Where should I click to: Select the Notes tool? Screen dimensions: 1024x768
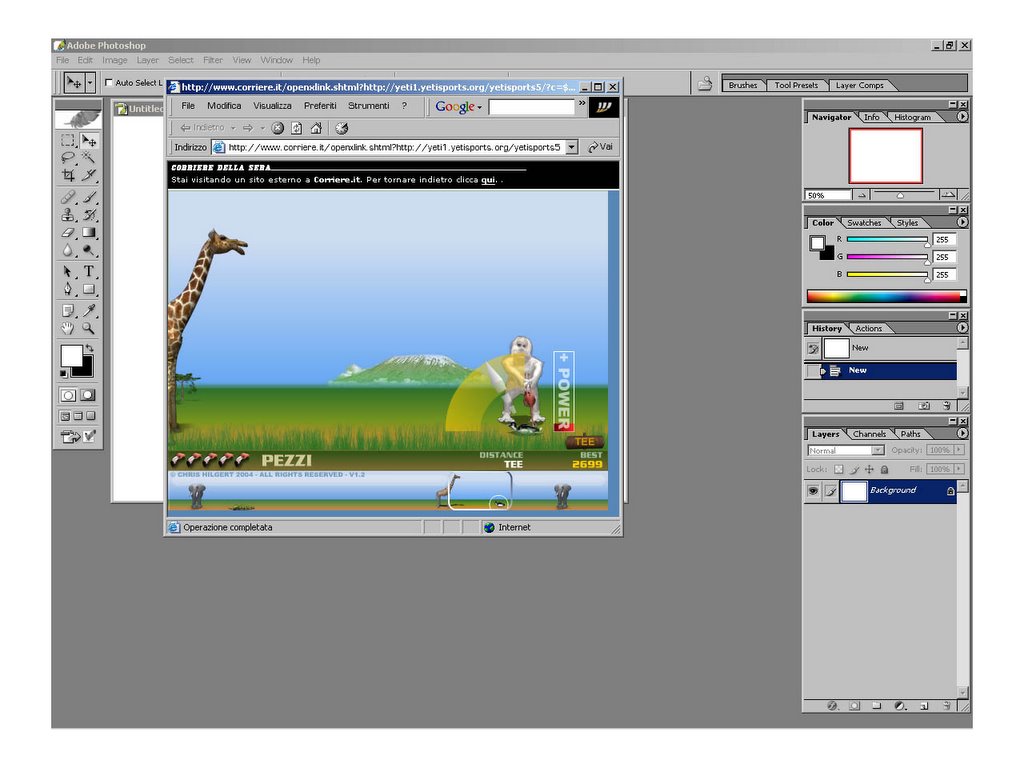coord(68,311)
